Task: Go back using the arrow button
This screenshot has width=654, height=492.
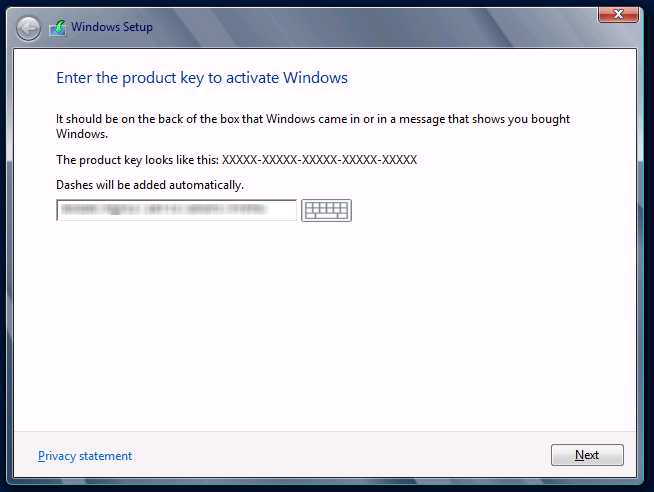Action: tap(29, 27)
